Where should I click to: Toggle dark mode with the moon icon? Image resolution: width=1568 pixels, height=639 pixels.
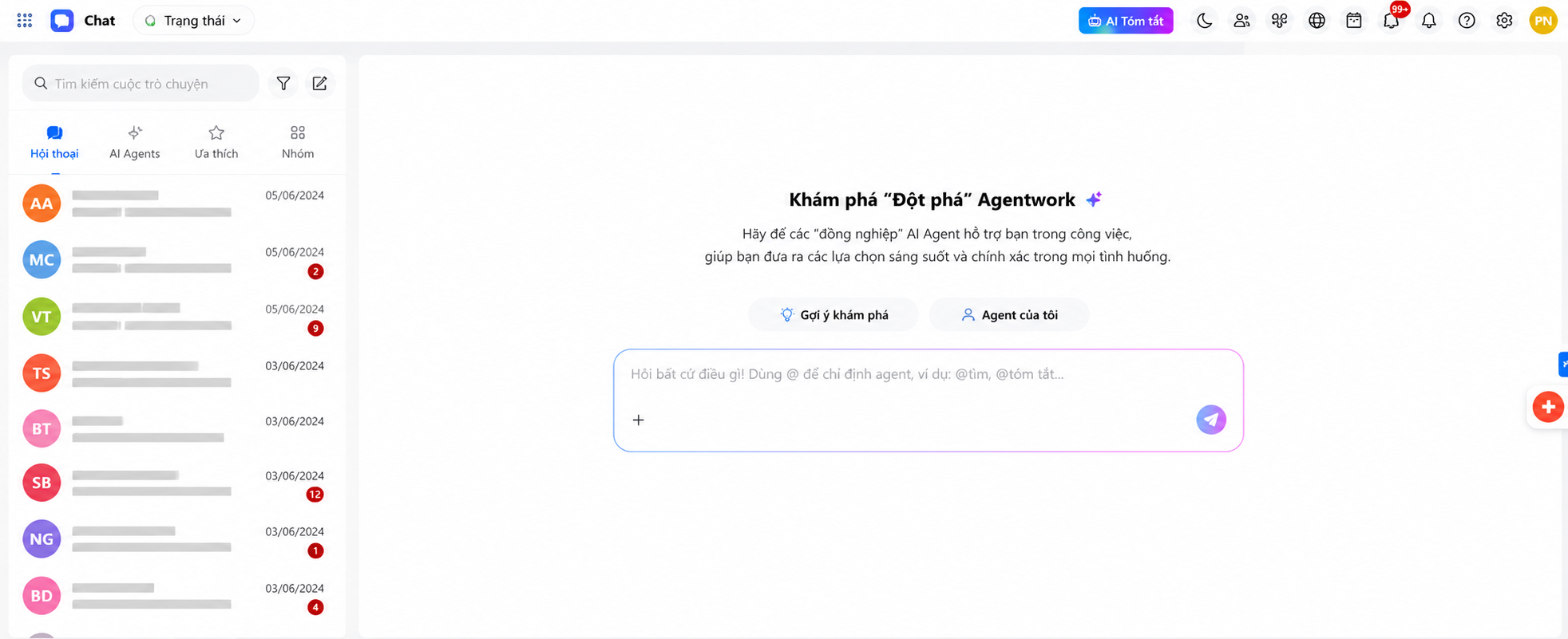1204,21
